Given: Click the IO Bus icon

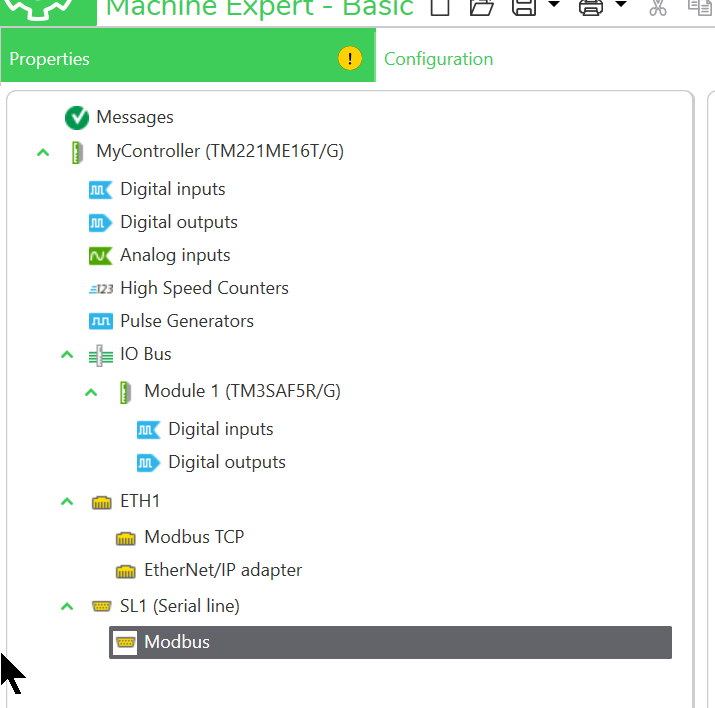Looking at the screenshot, I should pyautogui.click(x=101, y=356).
